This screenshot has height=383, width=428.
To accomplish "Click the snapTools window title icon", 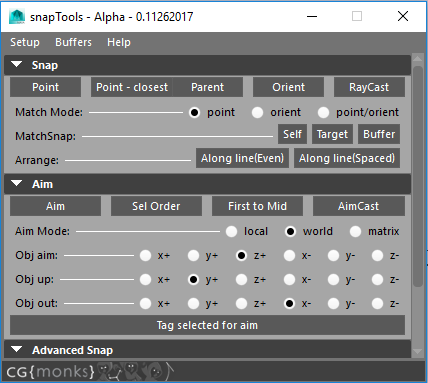I will [17, 17].
